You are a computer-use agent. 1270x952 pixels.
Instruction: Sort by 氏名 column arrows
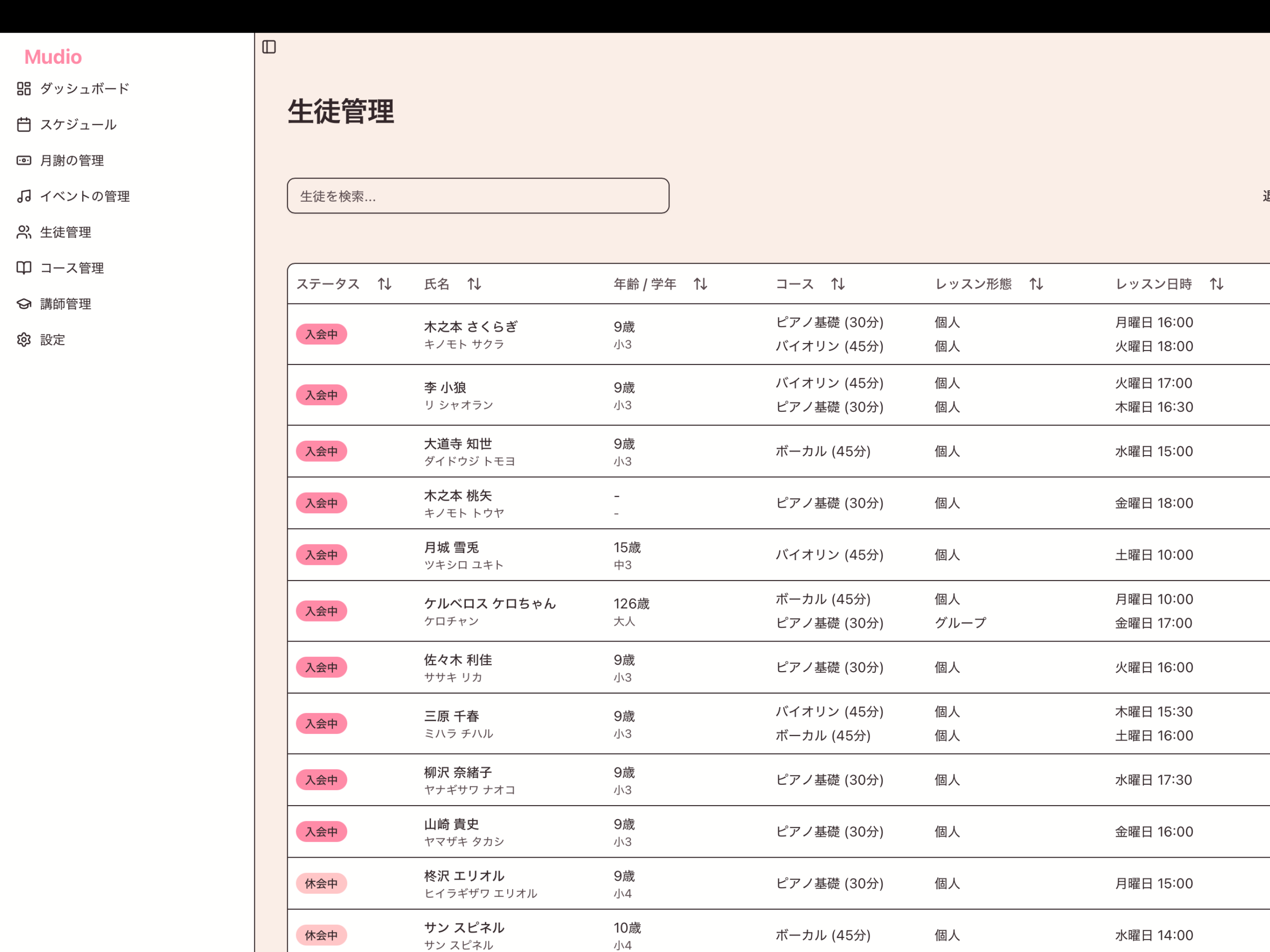(474, 284)
